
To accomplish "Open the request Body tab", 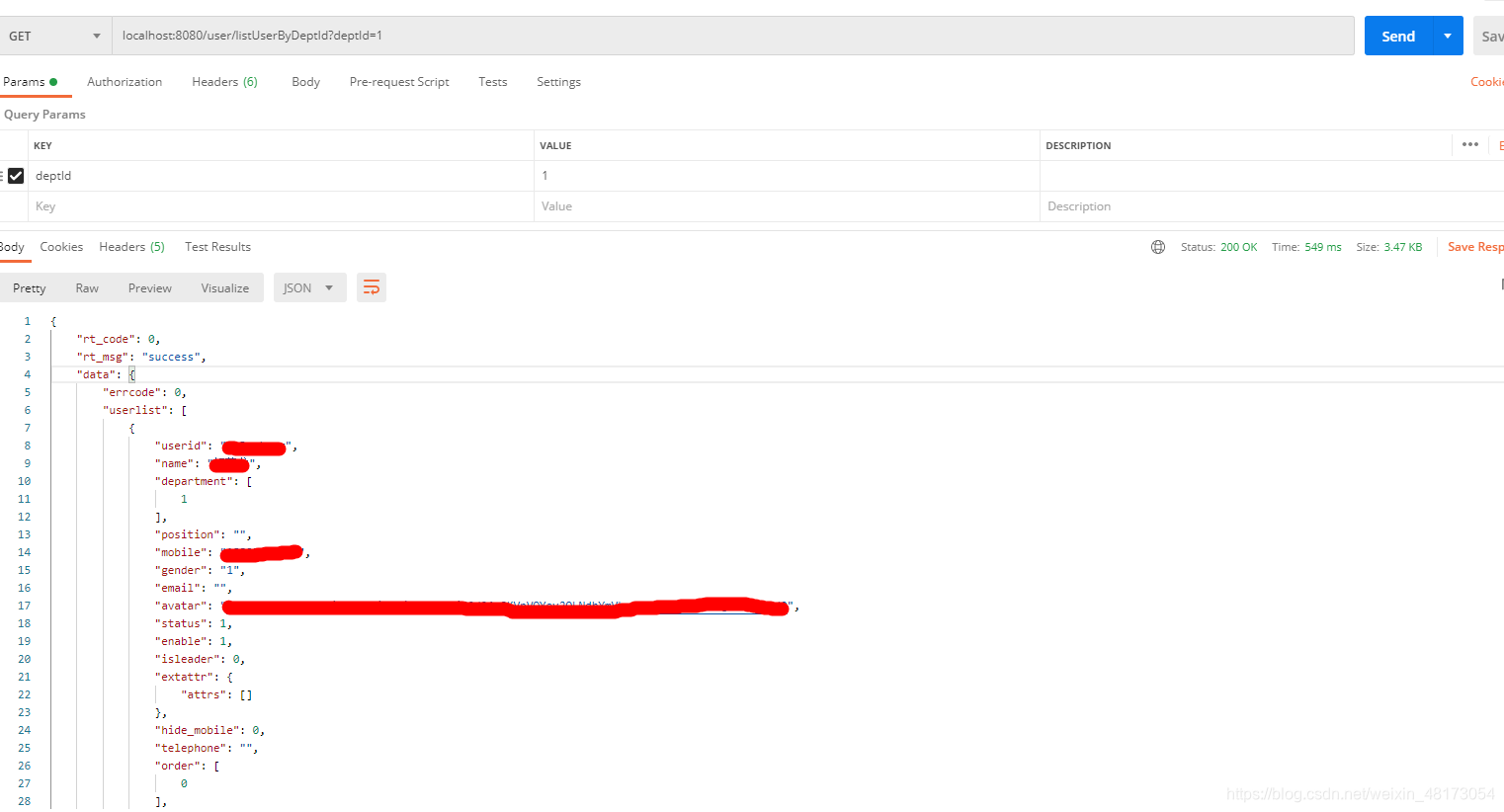I will point(305,82).
